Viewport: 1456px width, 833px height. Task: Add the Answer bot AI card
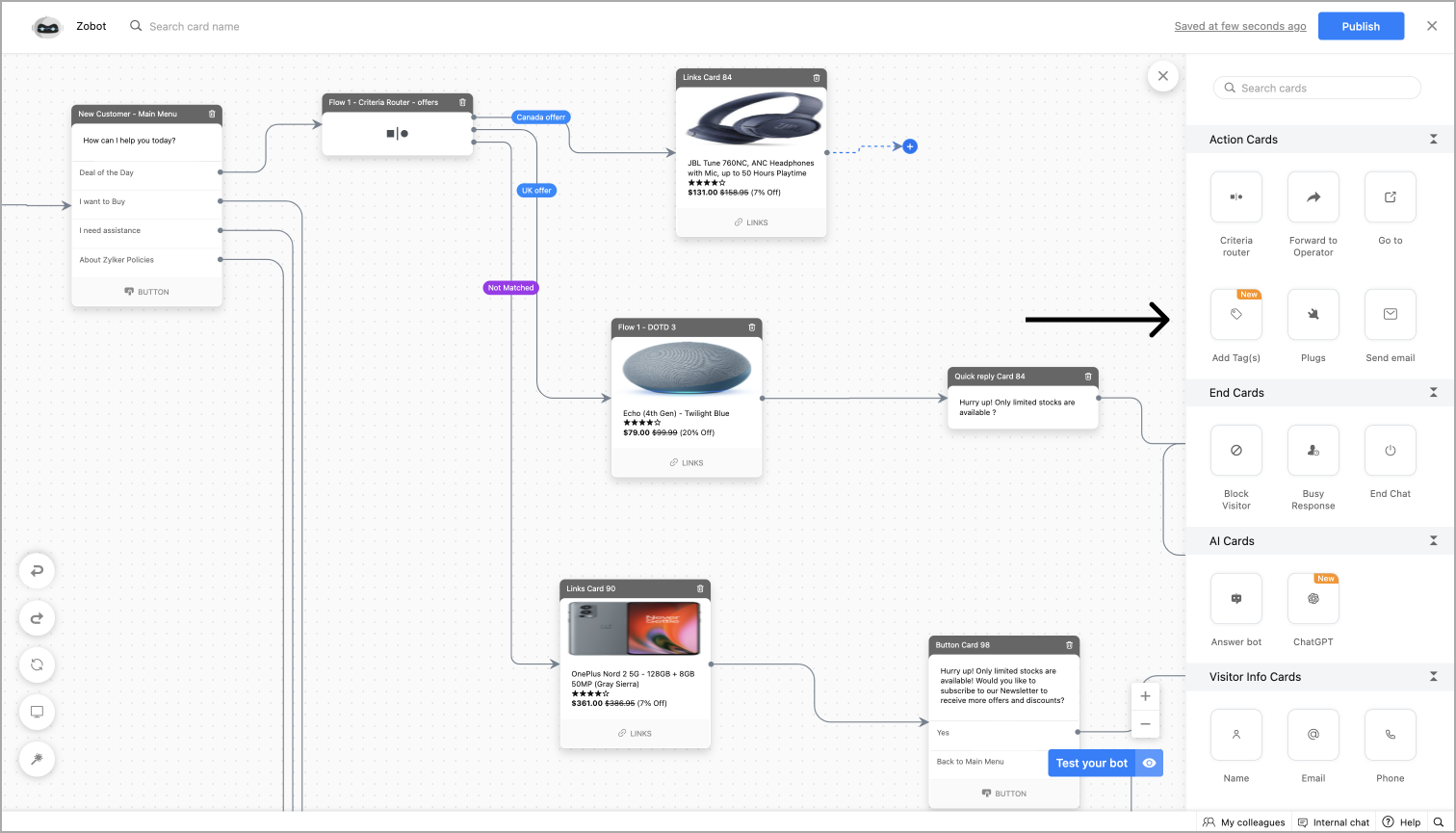pos(1236,599)
